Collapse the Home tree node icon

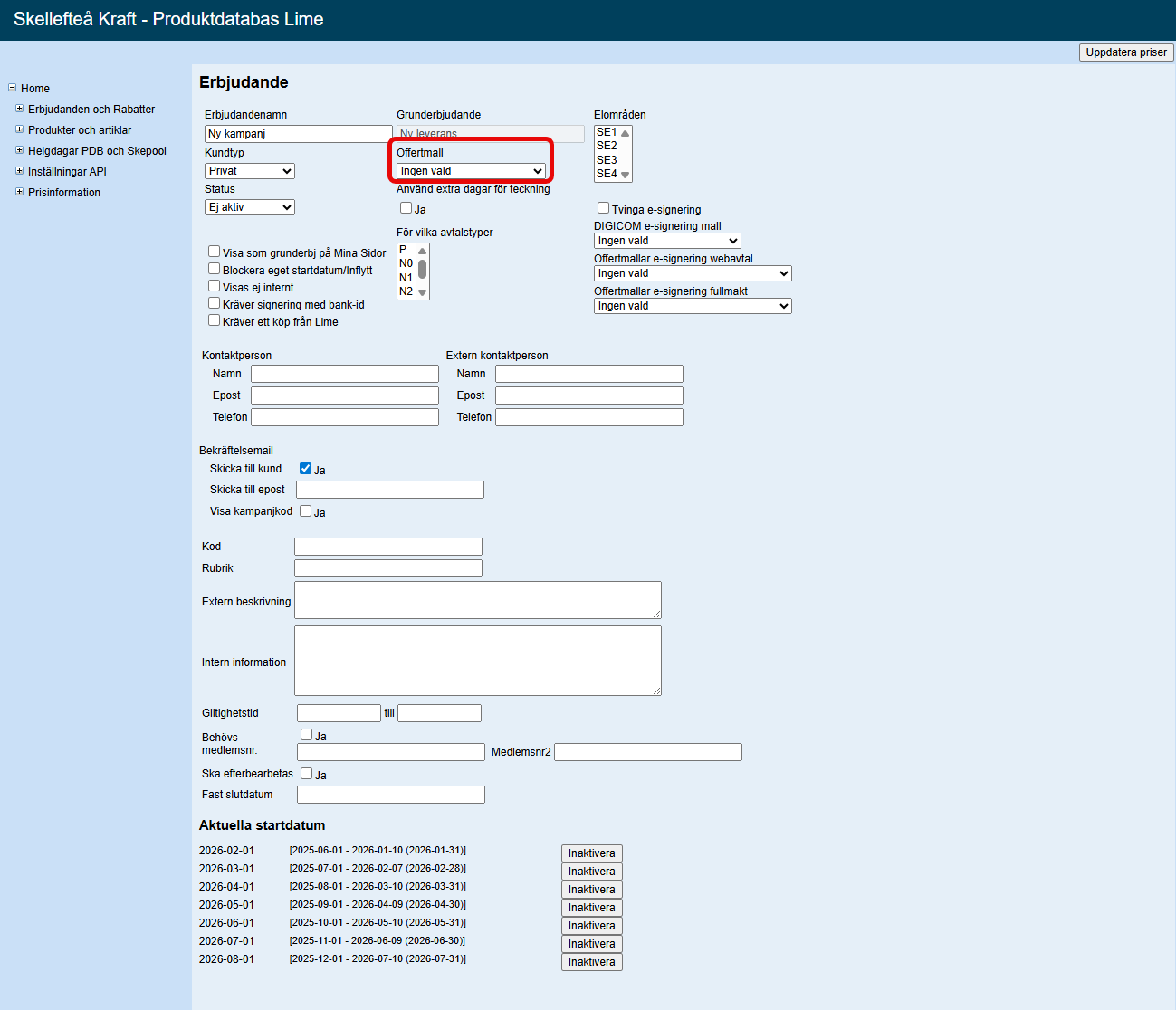pyautogui.click(x=12, y=88)
